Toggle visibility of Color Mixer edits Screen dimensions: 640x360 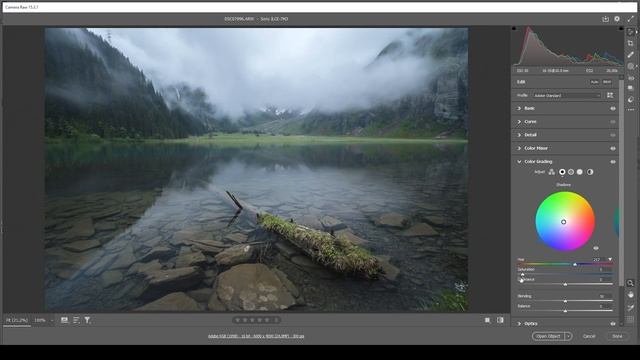pyautogui.click(x=613, y=149)
